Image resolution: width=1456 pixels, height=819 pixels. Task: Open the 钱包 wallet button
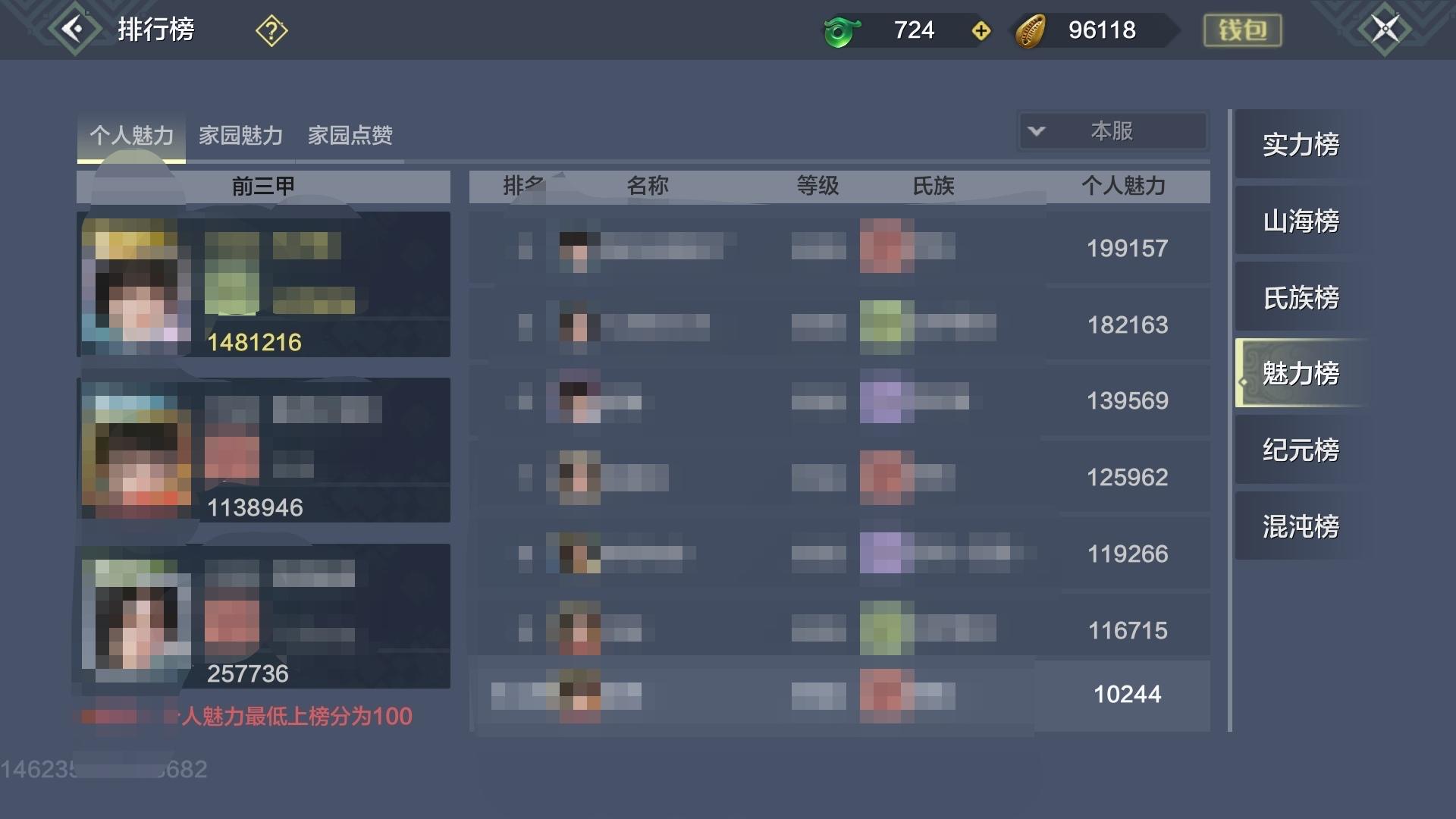tap(1242, 30)
